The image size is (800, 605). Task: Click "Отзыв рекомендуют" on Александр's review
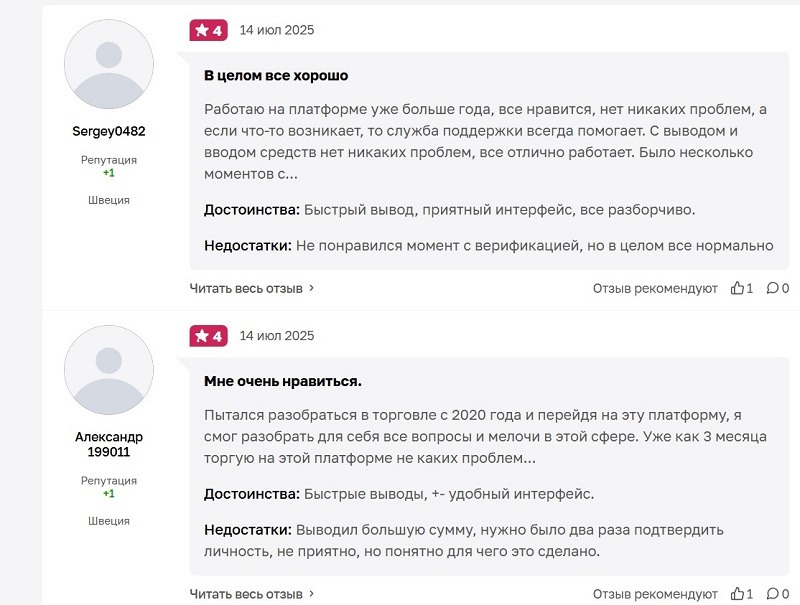pos(655,594)
